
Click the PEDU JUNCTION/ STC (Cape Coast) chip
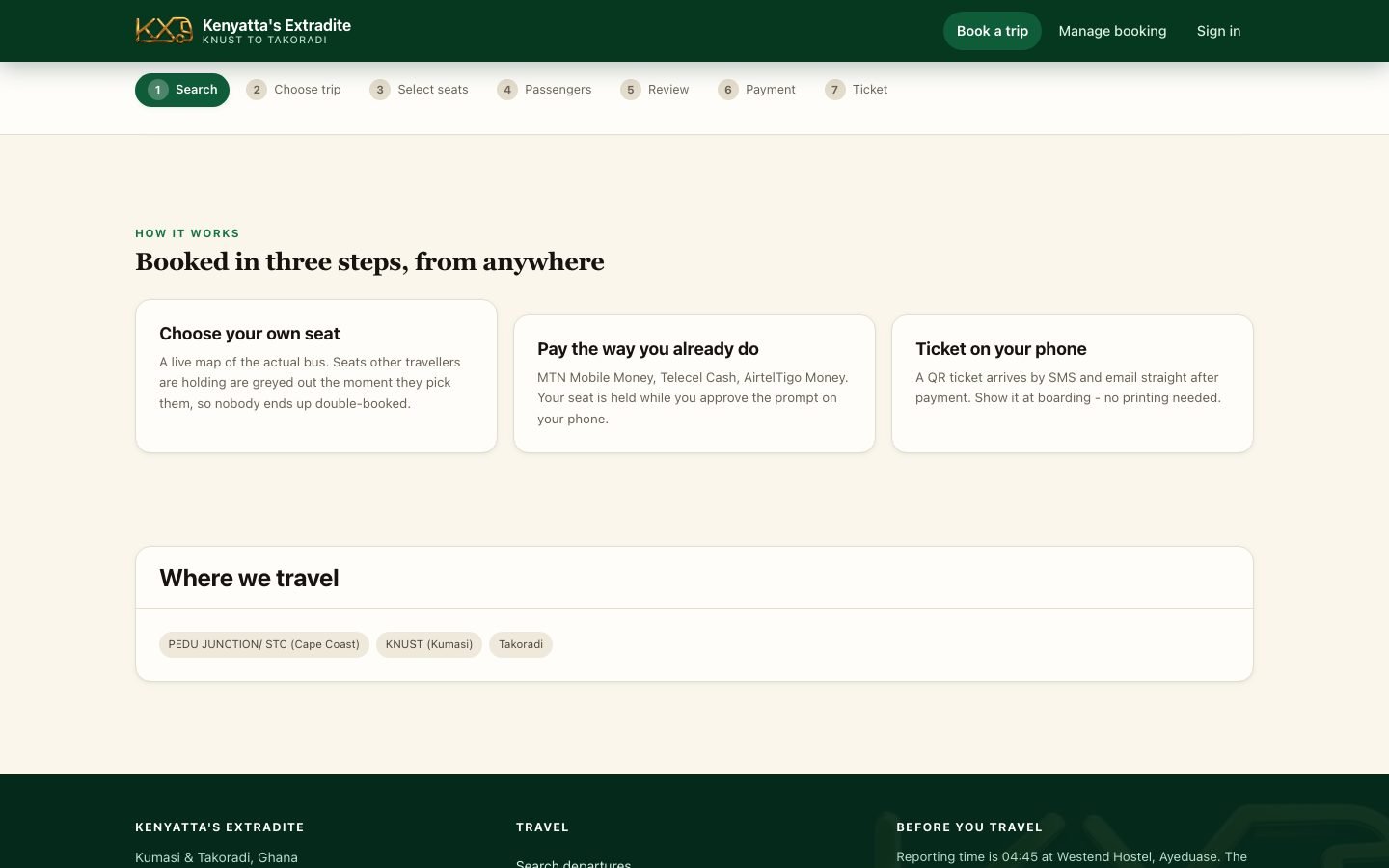264,644
